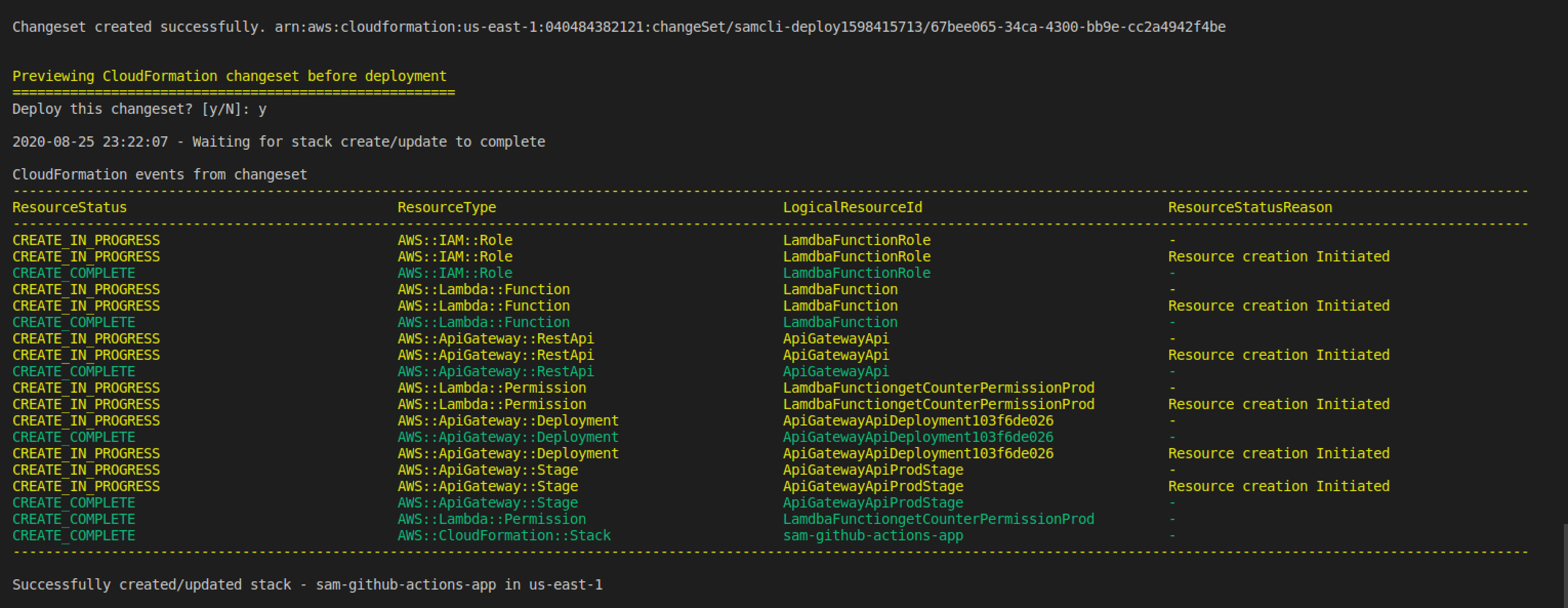The image size is (1568, 608).
Task: Click the changeset ARN text on first line
Action: (x=750, y=27)
